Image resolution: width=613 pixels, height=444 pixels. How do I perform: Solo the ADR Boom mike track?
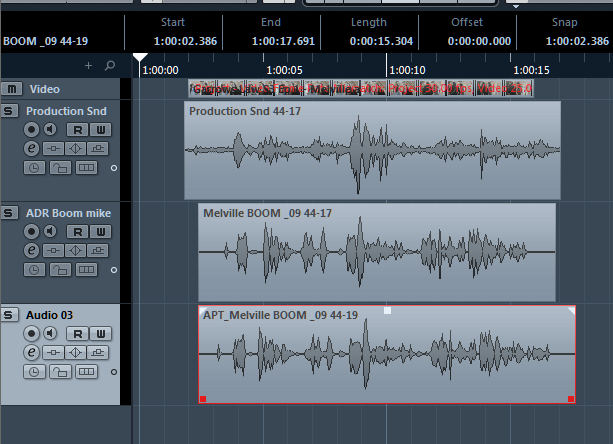pos(9,213)
